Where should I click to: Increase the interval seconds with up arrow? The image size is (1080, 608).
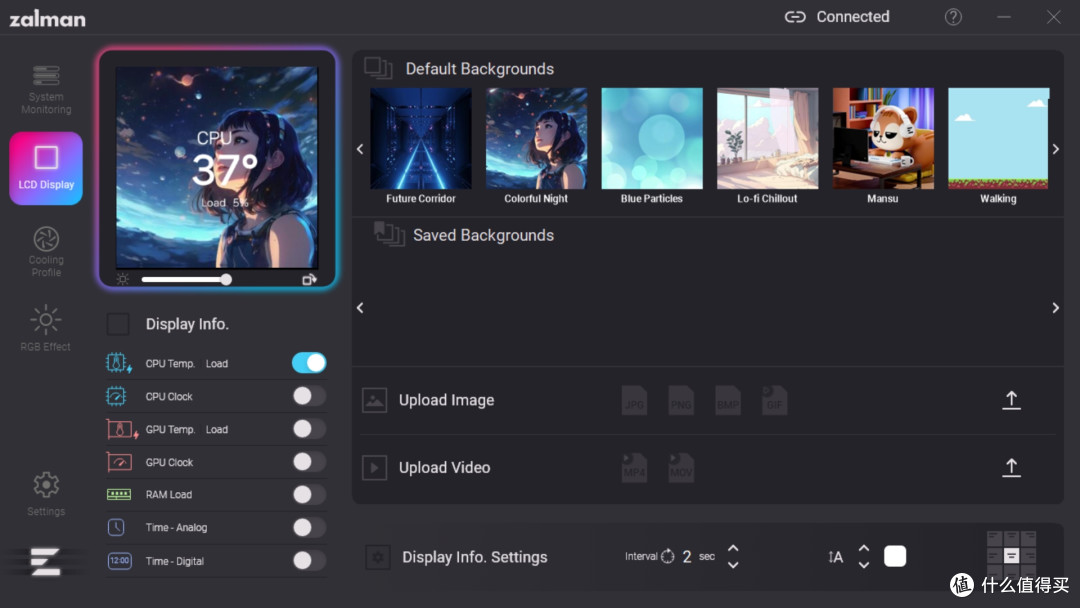click(734, 549)
